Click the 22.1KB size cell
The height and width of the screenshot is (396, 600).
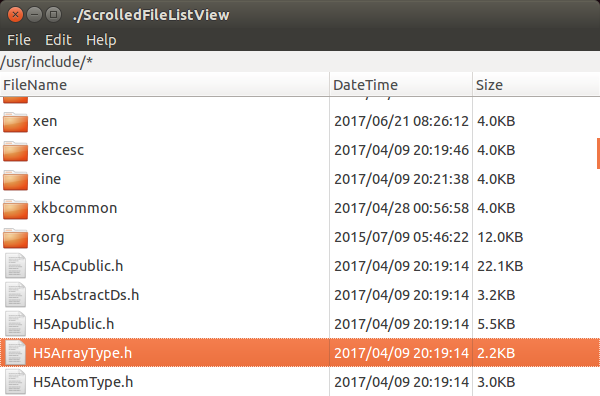pos(500,266)
